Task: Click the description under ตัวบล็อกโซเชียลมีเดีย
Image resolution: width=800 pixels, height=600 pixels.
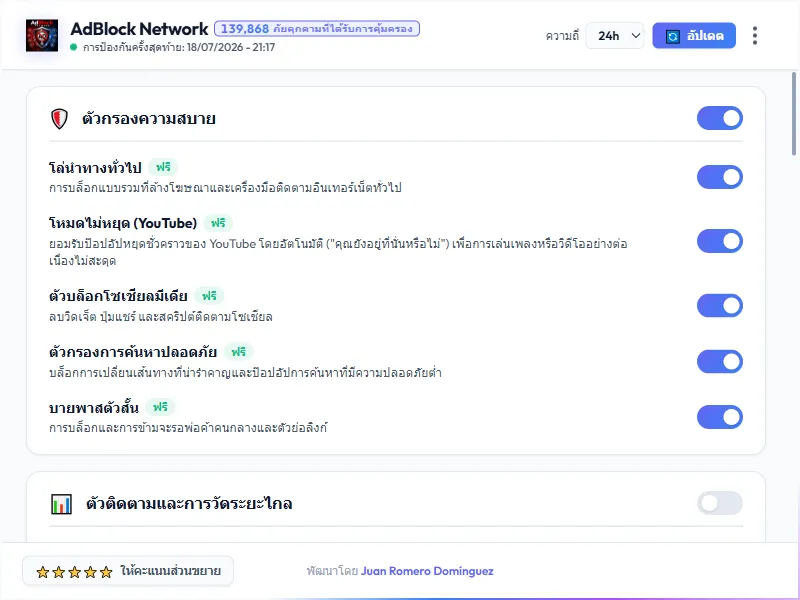Action: click(x=161, y=317)
